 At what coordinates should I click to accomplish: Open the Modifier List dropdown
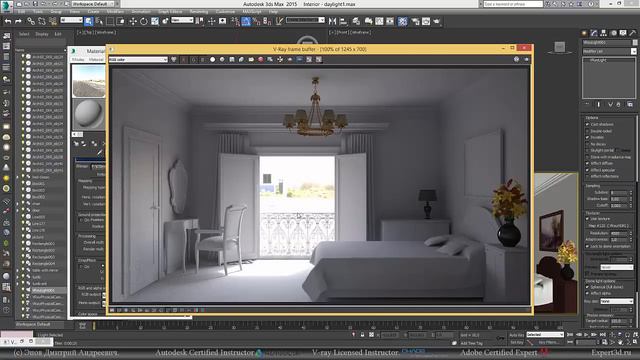click(609, 51)
